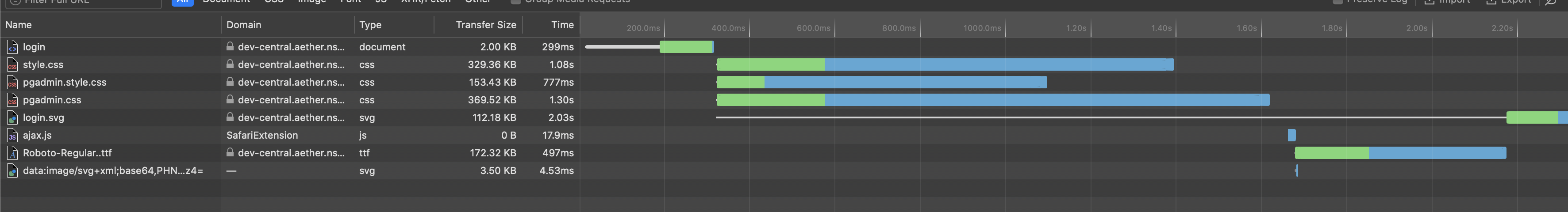Click the Roboto-Regular font file icon
Screen dimensions: 1568x212
[12, 153]
